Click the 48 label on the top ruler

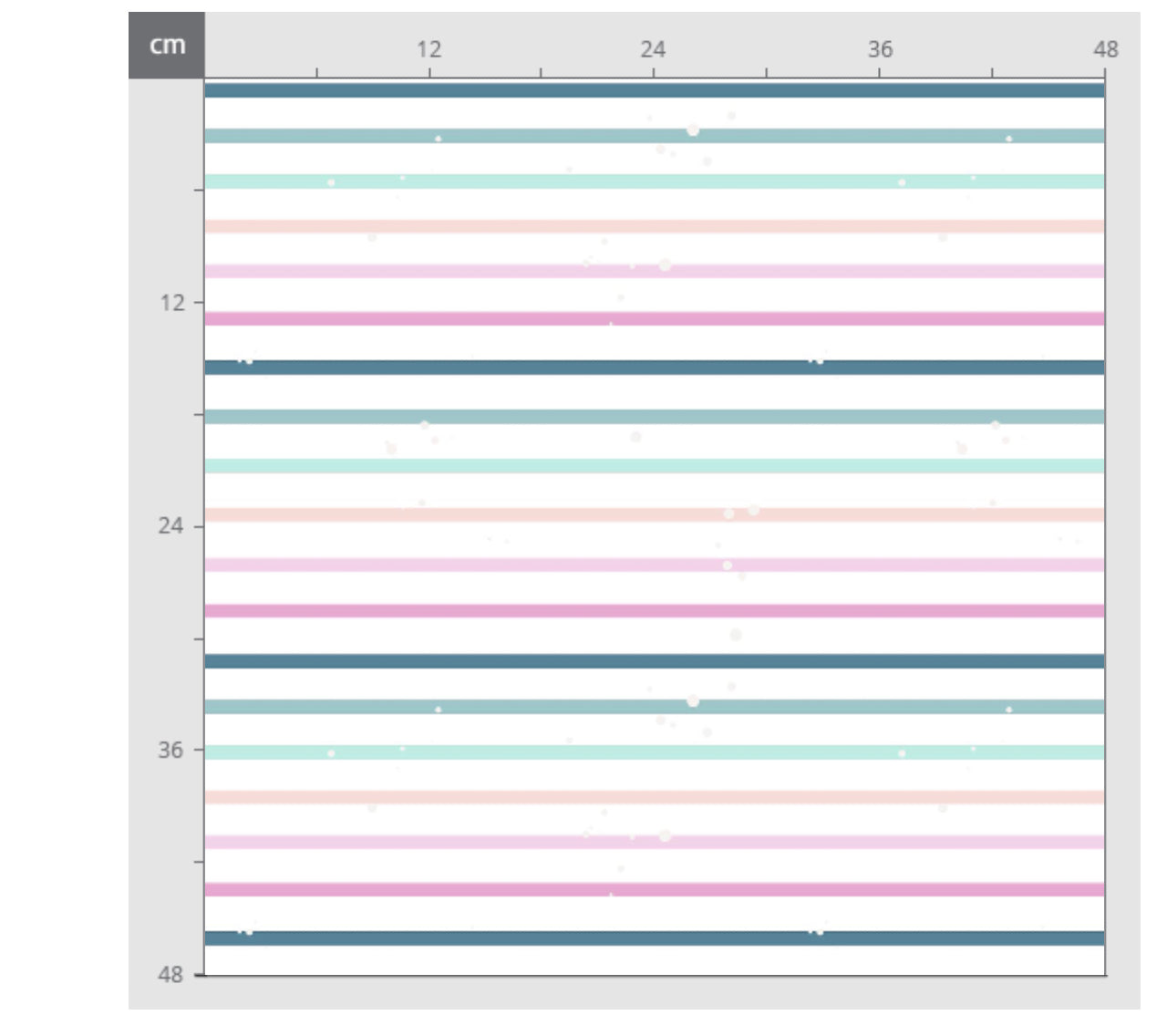[1105, 49]
